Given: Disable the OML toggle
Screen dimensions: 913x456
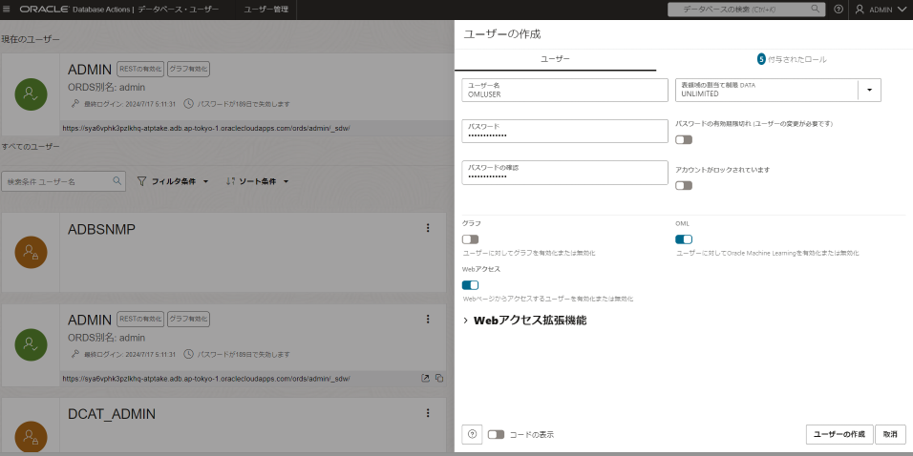Looking at the screenshot, I should coord(684,239).
